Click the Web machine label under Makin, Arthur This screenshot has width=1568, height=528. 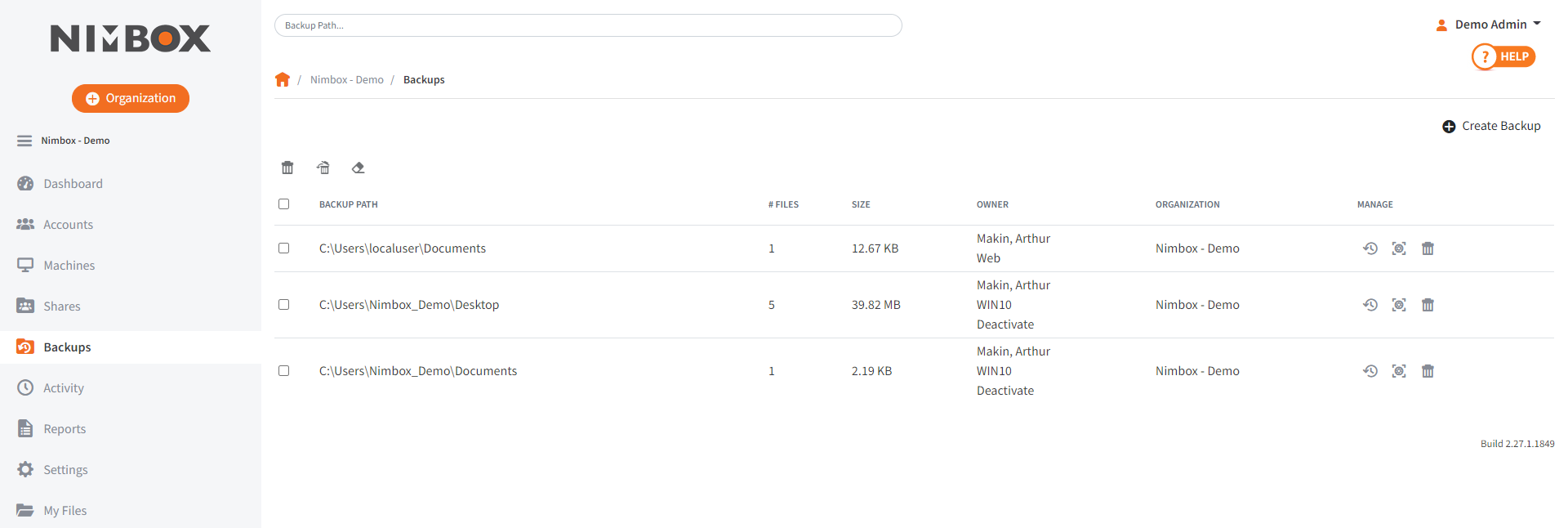988,258
